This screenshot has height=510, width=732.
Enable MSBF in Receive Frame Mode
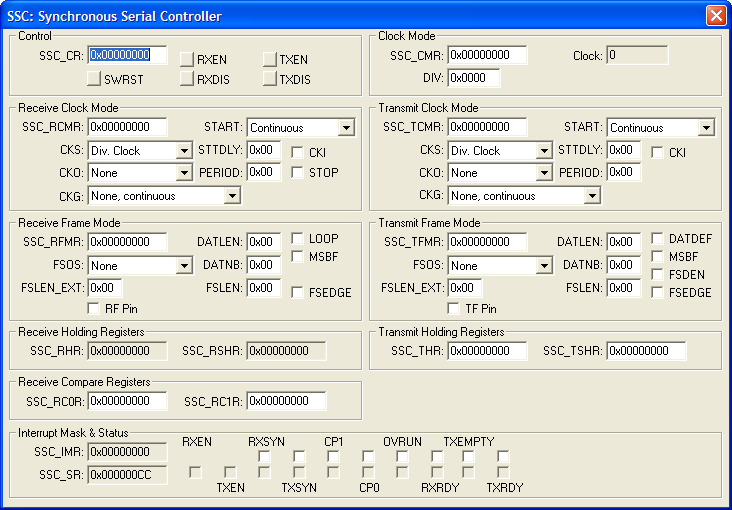pyautogui.click(x=297, y=256)
